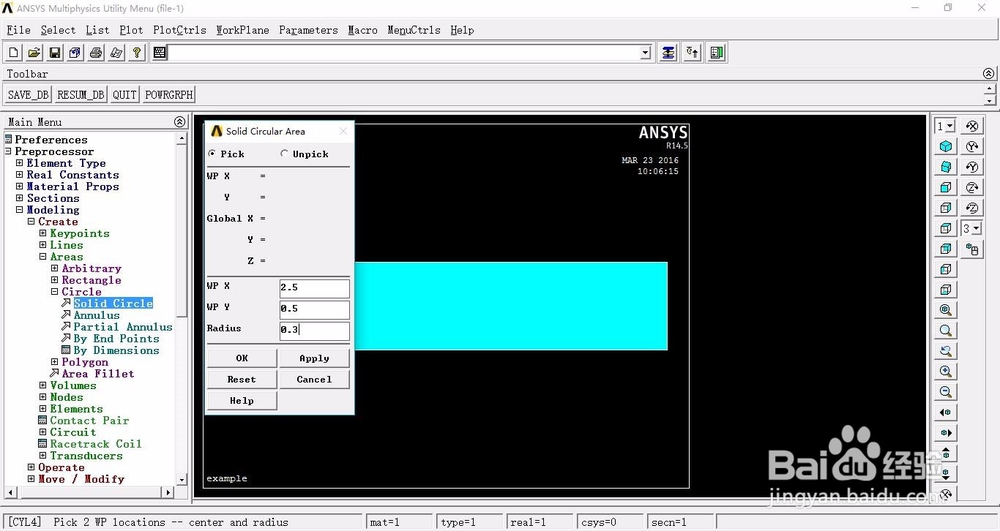Viewport: 1000px width, 531px height.
Task: Open the MenuCtrls menu
Action: (x=414, y=30)
